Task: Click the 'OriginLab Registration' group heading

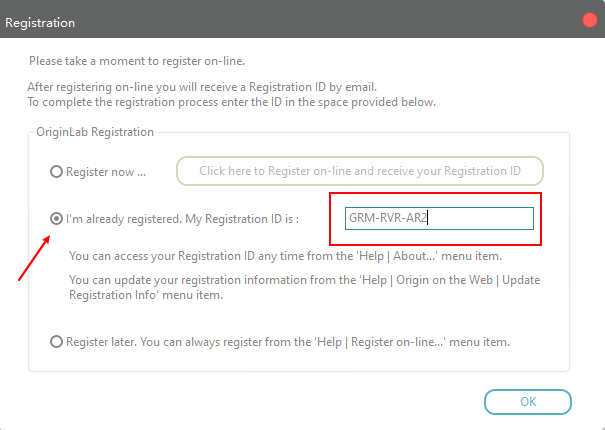Action: [x=94, y=132]
